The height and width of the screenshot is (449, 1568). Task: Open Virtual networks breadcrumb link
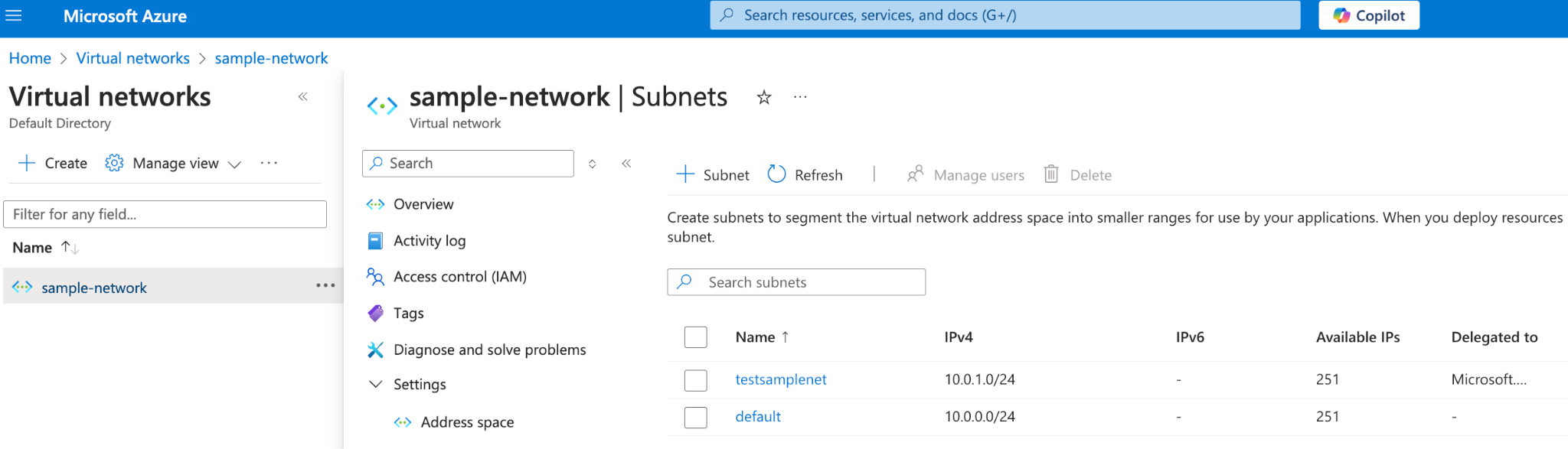pos(132,58)
